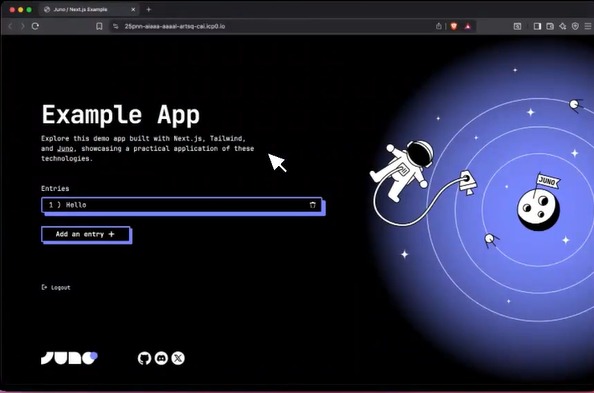
Task: Open Brave Wallet icon in toolbar
Action: (x=550, y=26)
